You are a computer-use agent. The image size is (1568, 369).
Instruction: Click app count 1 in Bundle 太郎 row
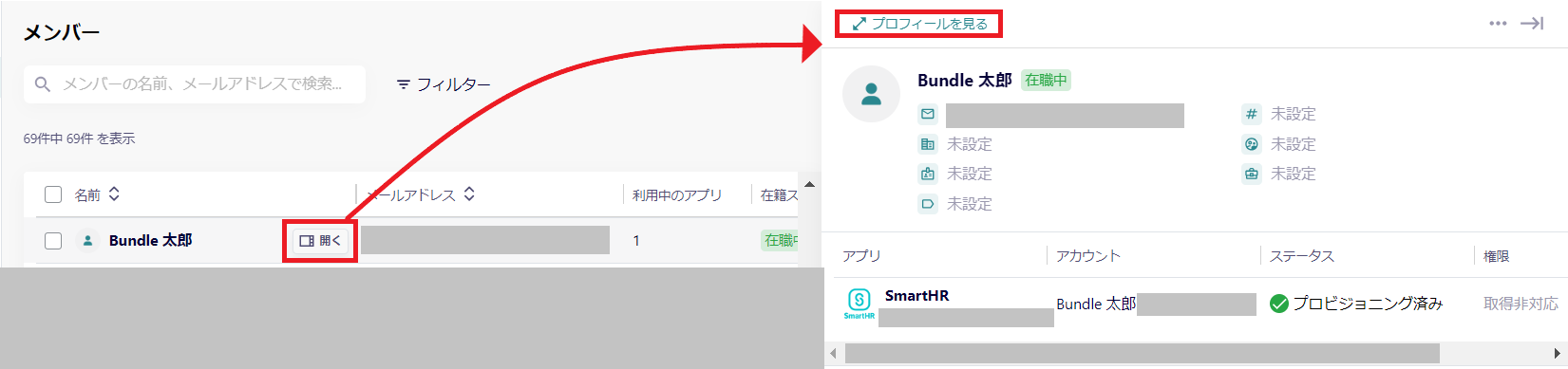[636, 241]
